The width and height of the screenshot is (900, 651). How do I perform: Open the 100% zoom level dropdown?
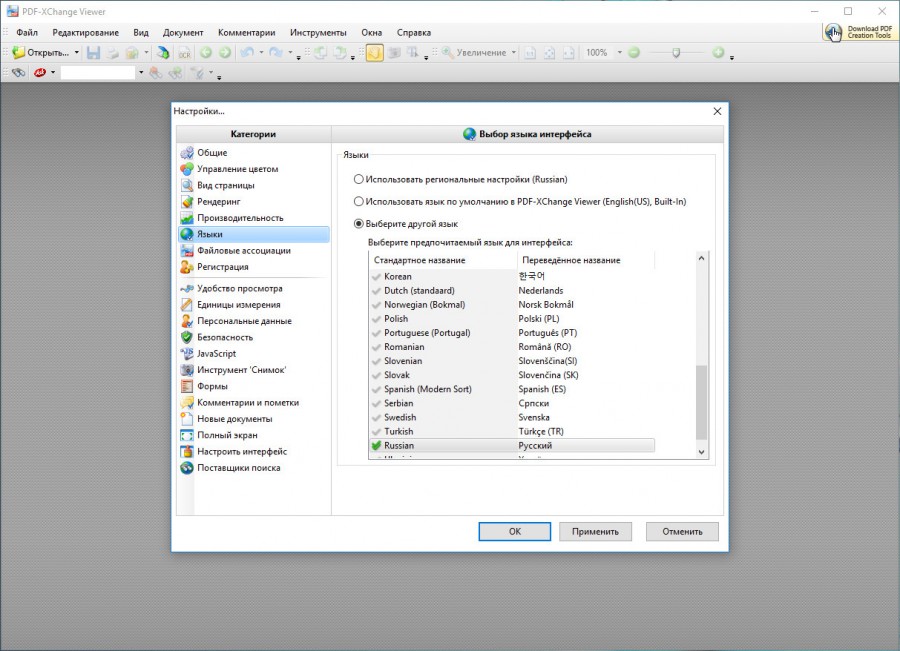pos(619,52)
